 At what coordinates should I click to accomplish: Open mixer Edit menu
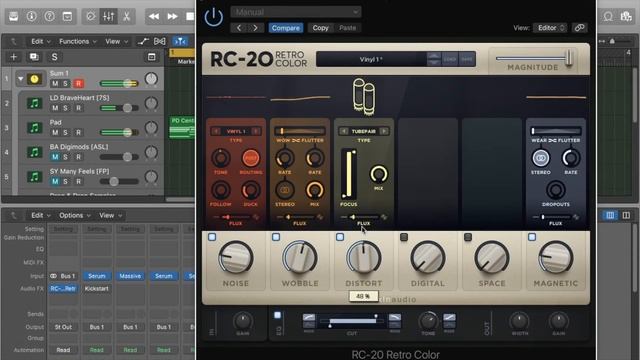[x=40, y=215]
